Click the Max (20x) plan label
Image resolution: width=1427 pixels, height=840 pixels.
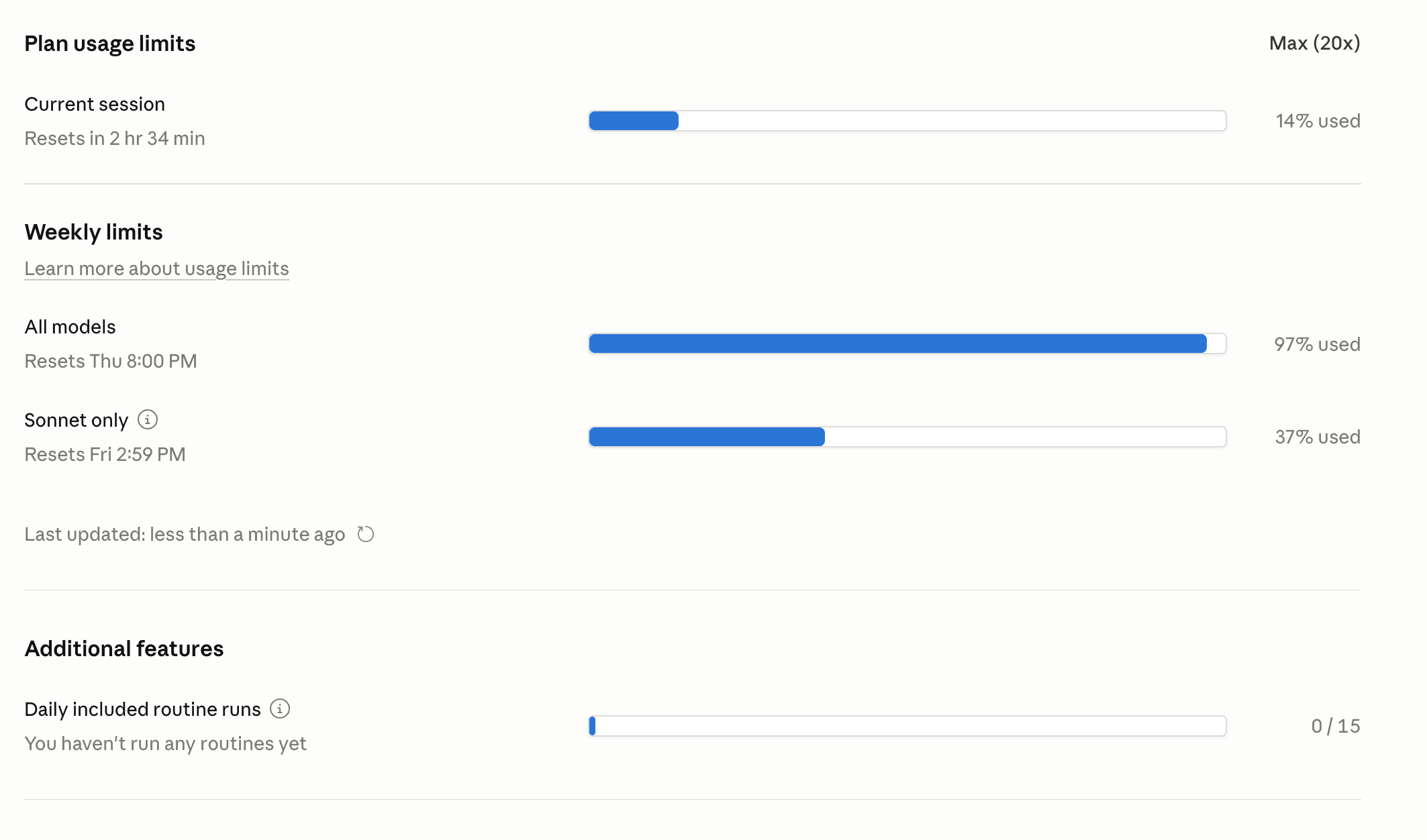click(x=1314, y=43)
